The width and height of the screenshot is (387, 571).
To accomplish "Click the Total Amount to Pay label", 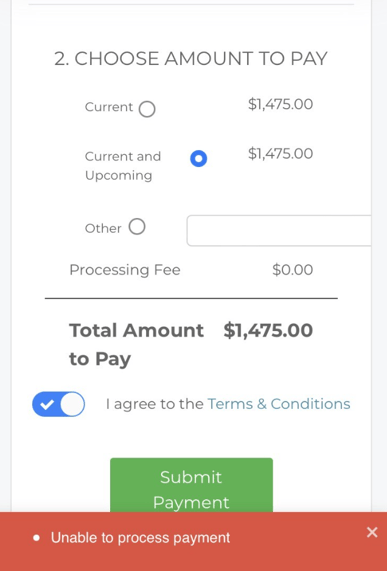I will point(137,344).
